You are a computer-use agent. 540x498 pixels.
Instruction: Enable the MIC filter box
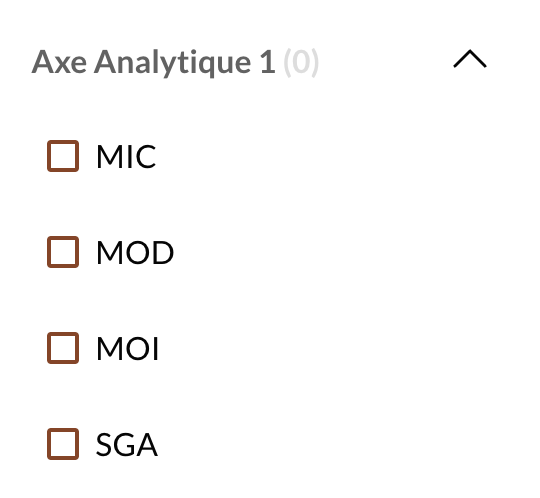(63, 156)
